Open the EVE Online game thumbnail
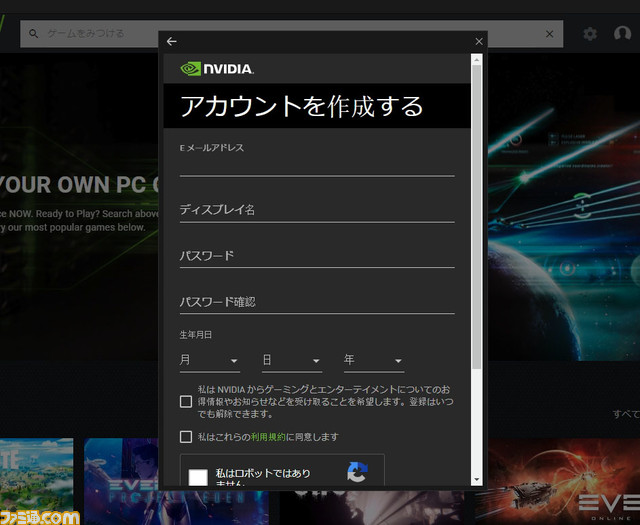The width and height of the screenshot is (640, 525). pyautogui.click(x=564, y=482)
